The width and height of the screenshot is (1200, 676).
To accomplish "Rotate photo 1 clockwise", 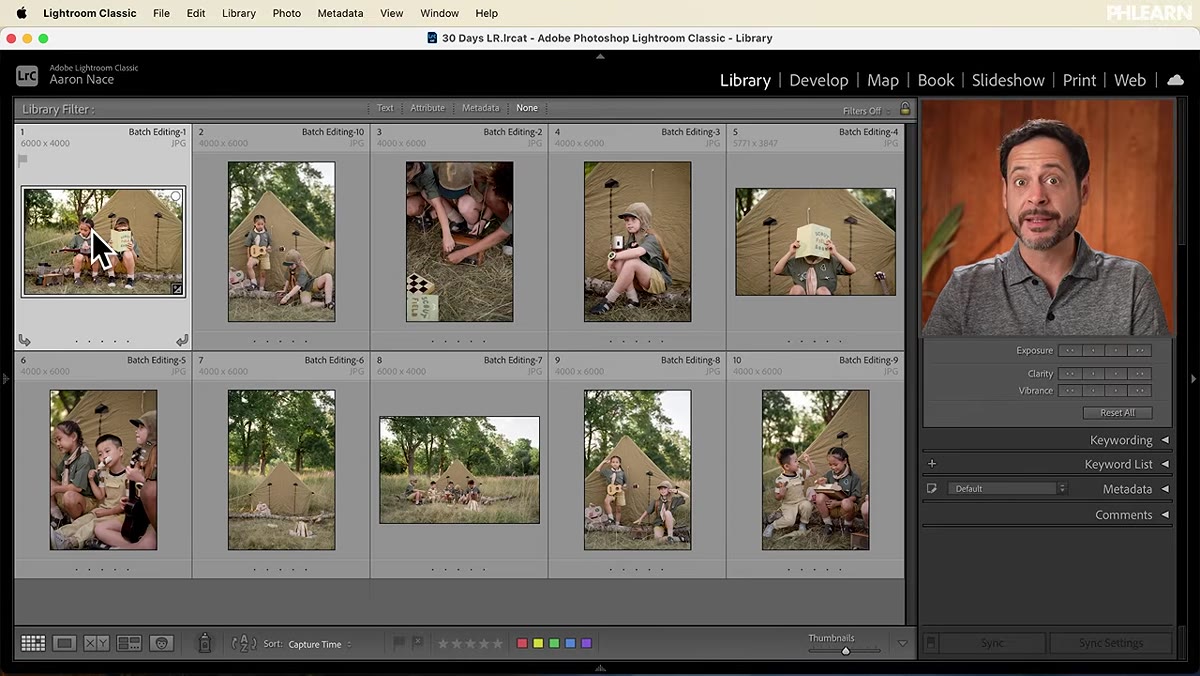I will click(182, 341).
